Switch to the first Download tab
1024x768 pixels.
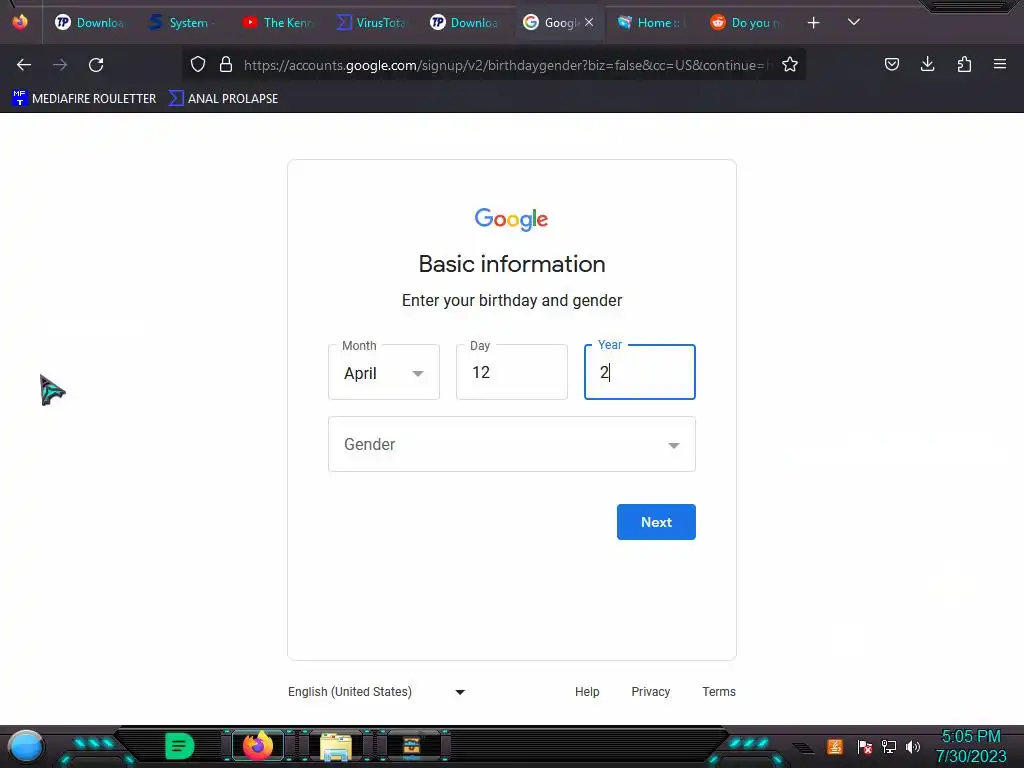89,23
